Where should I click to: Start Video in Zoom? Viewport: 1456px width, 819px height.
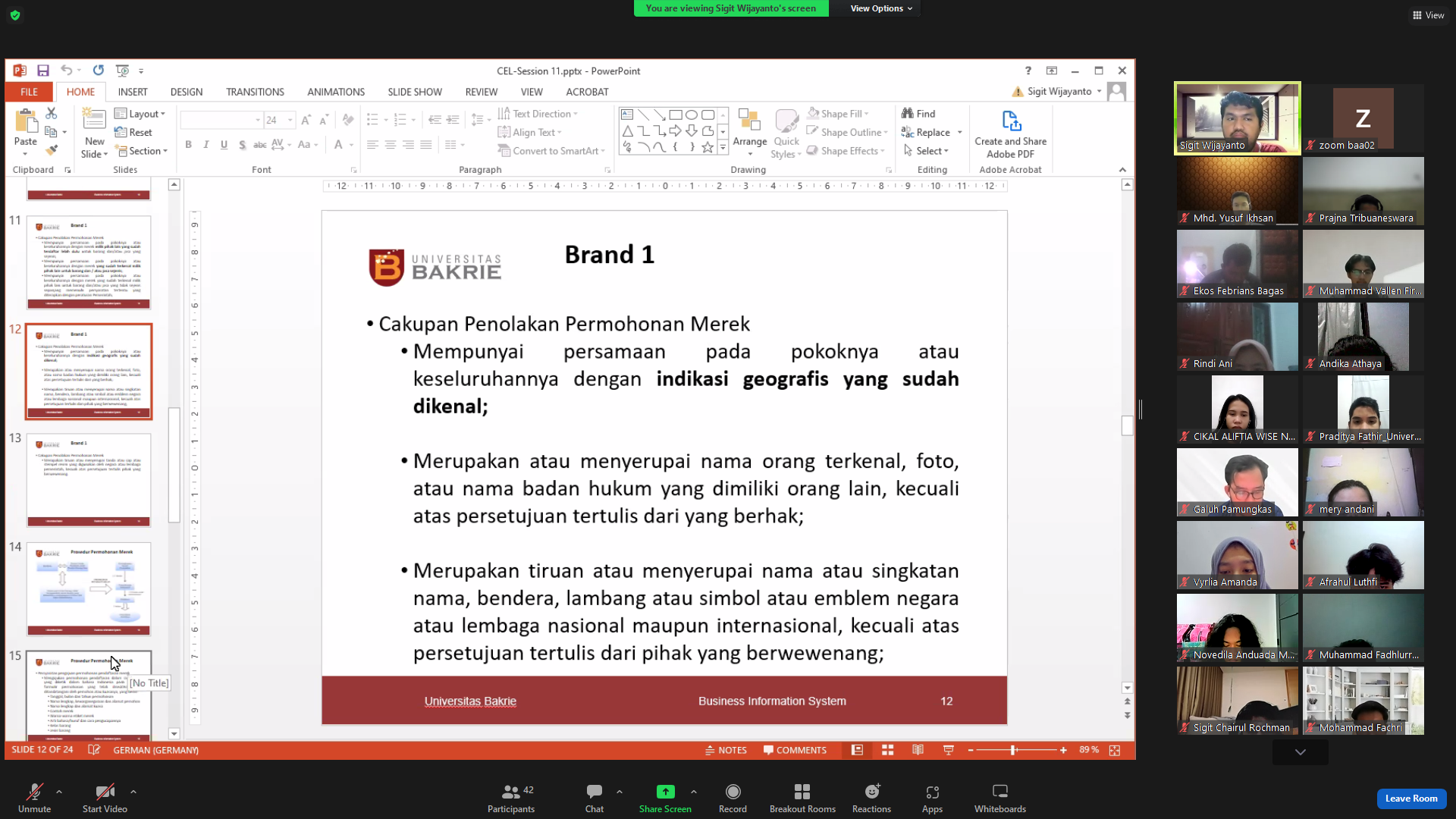pos(105,799)
